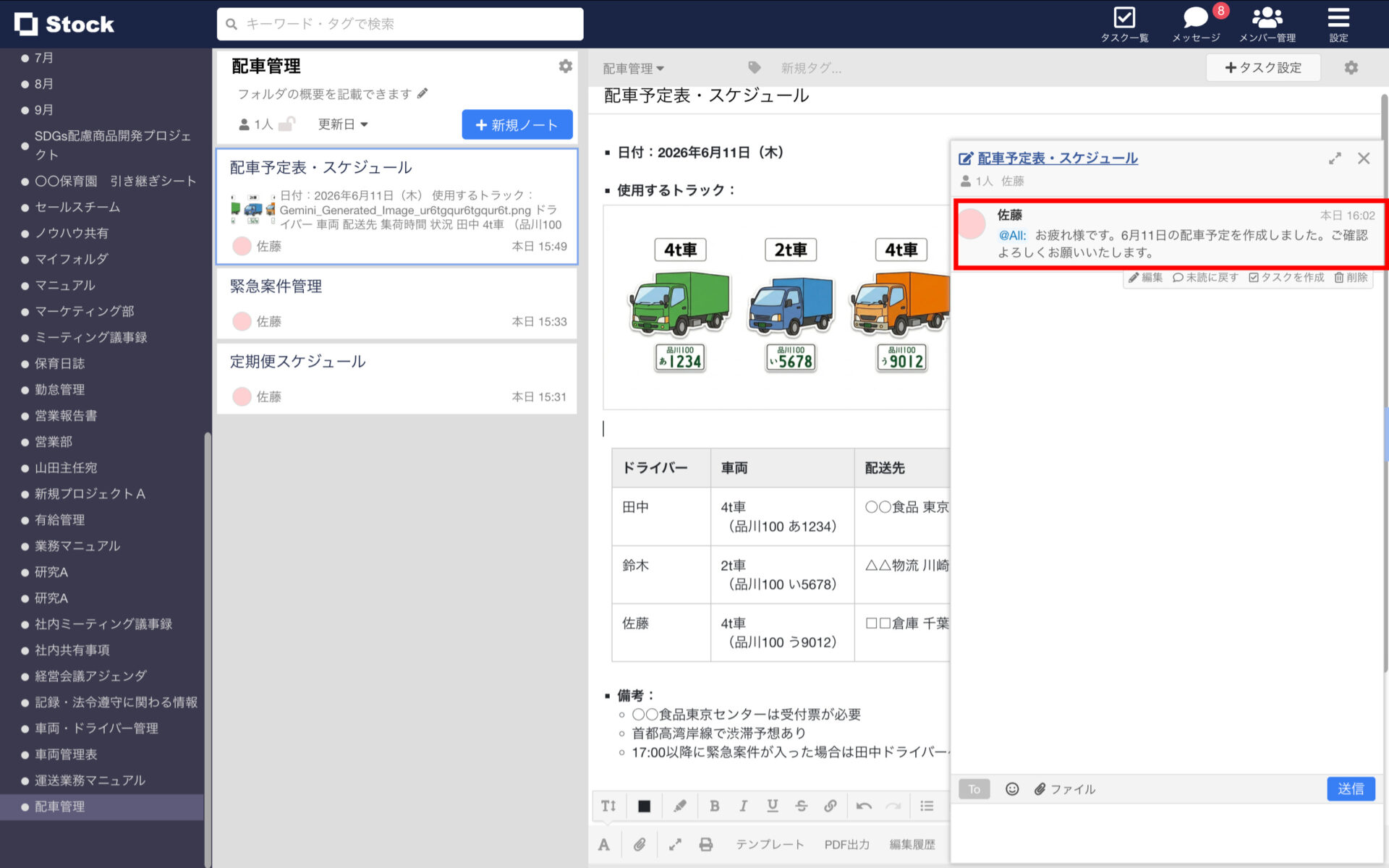Image resolution: width=1389 pixels, height=868 pixels.
Task: Open note 緊急案件管理
Action: point(397,303)
